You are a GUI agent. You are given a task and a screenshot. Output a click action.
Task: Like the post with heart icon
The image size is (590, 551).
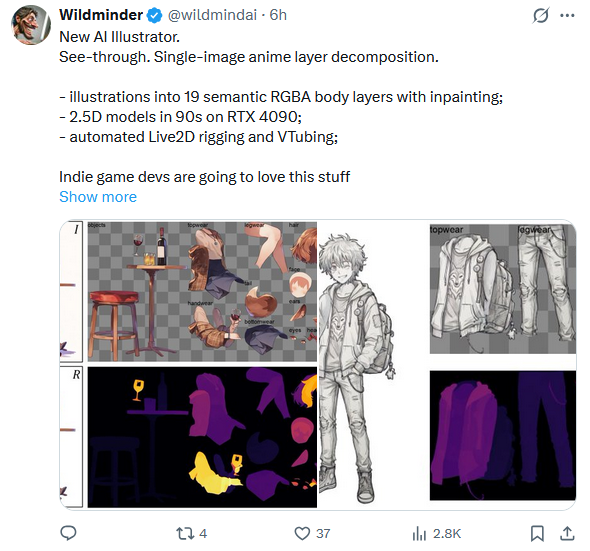(302, 533)
